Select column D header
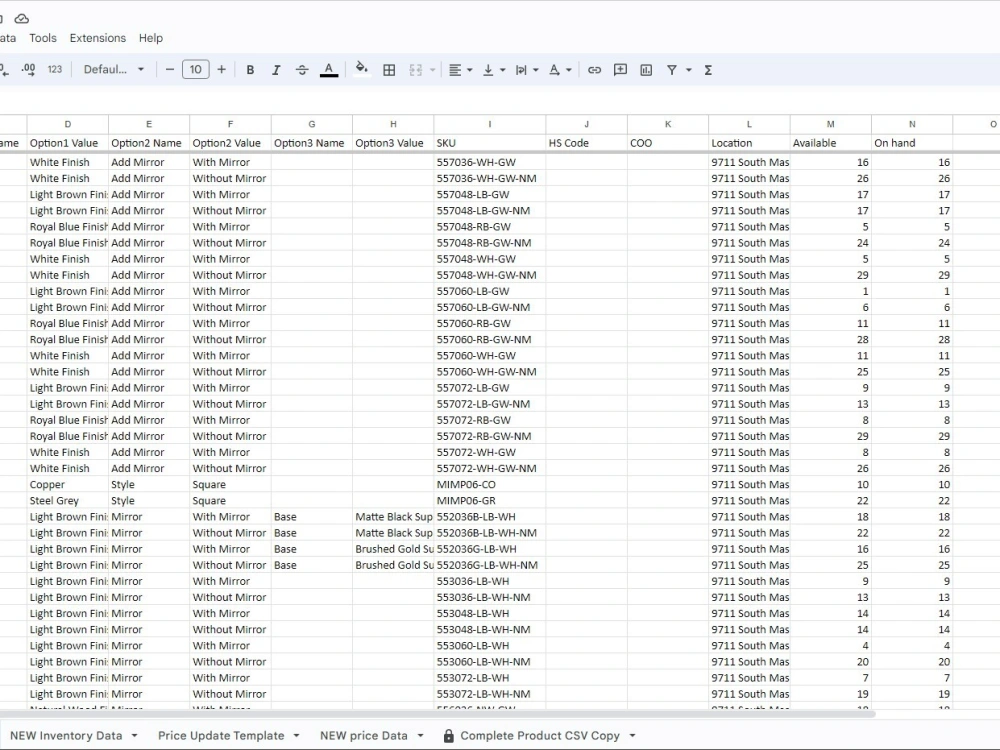The width and height of the screenshot is (1000, 750). [68, 124]
